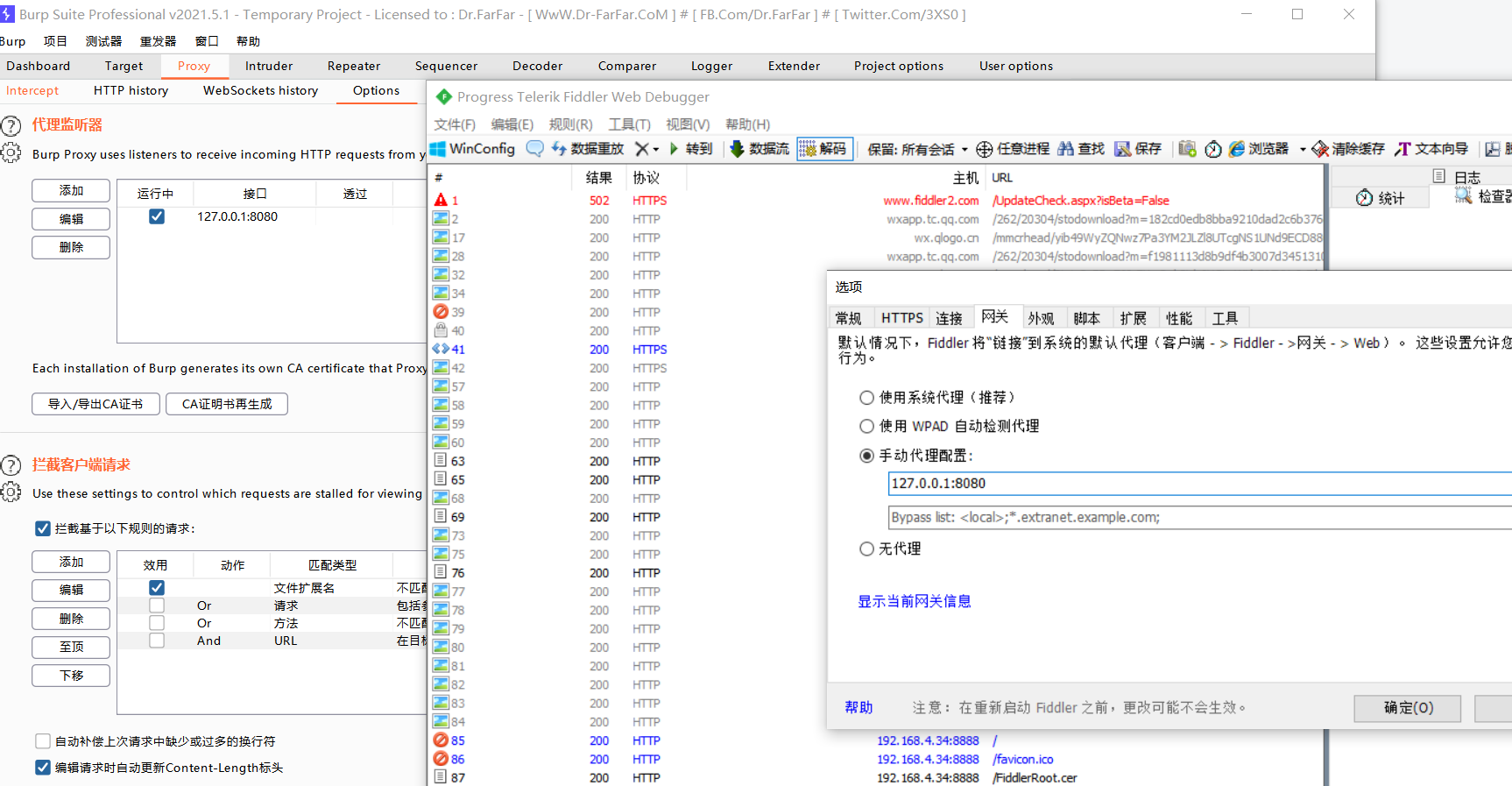Open the 统计 statistics tab

1381,198
